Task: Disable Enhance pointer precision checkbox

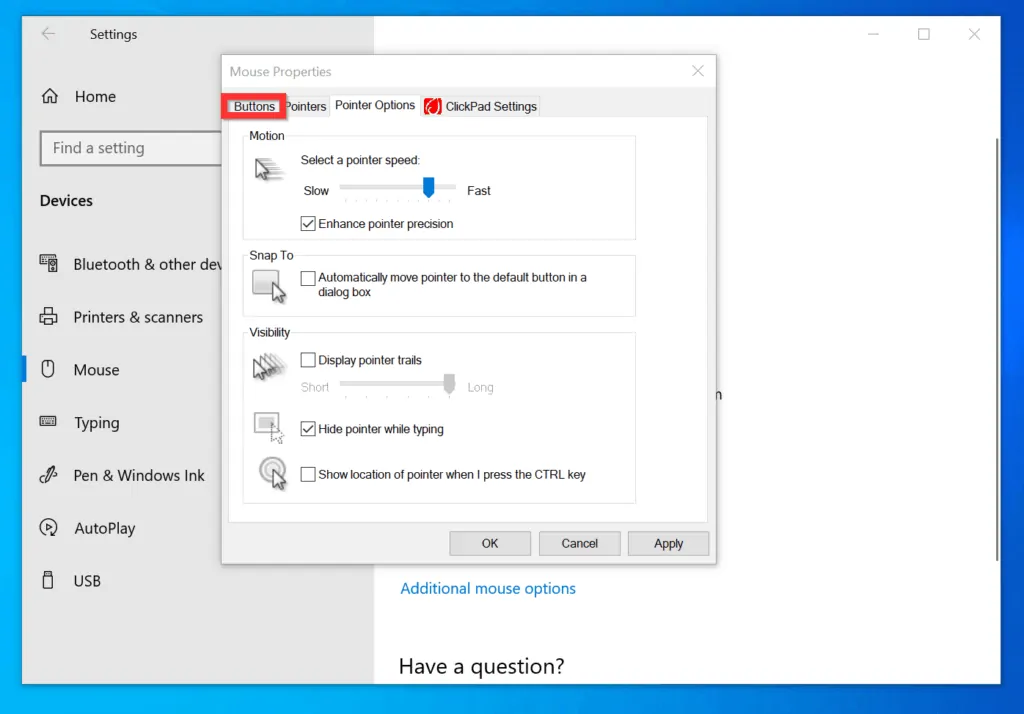Action: pyautogui.click(x=308, y=224)
